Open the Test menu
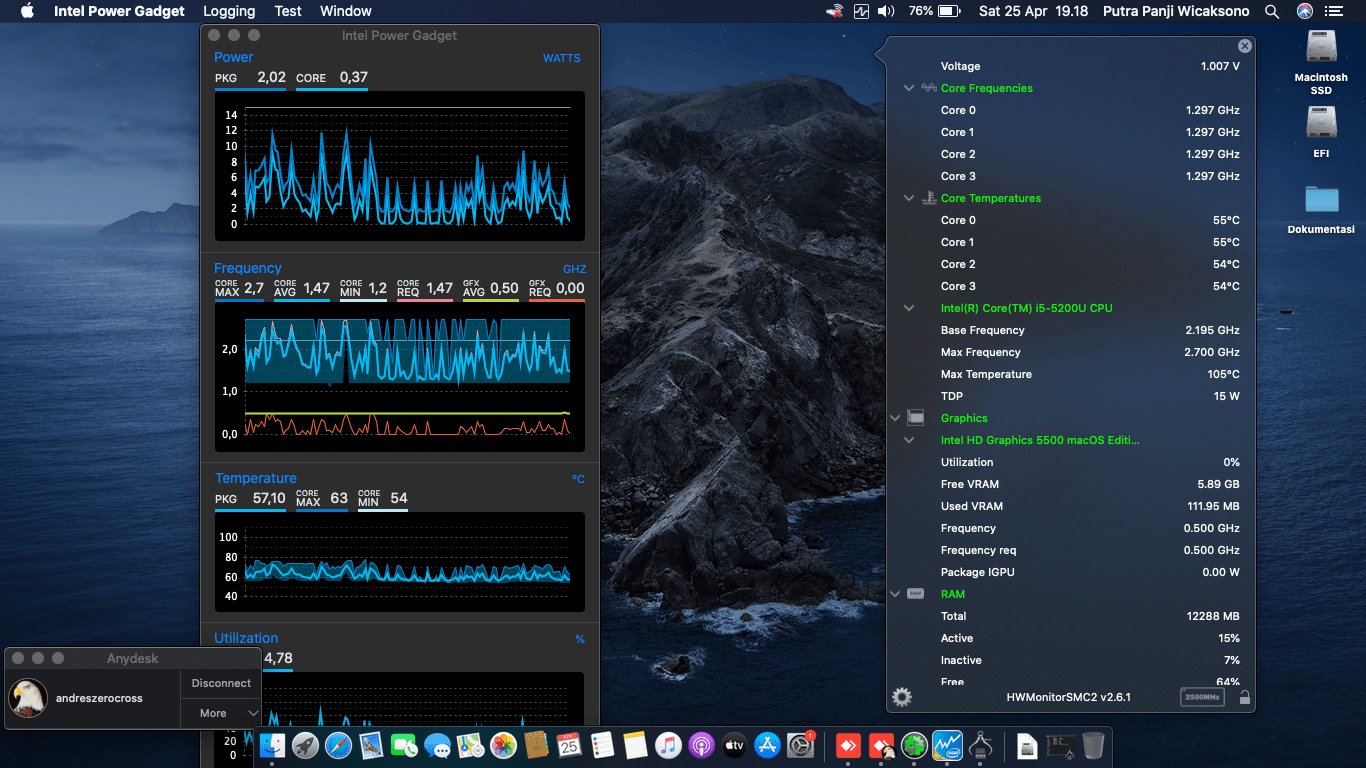The height and width of the screenshot is (768, 1366). pyautogui.click(x=288, y=11)
